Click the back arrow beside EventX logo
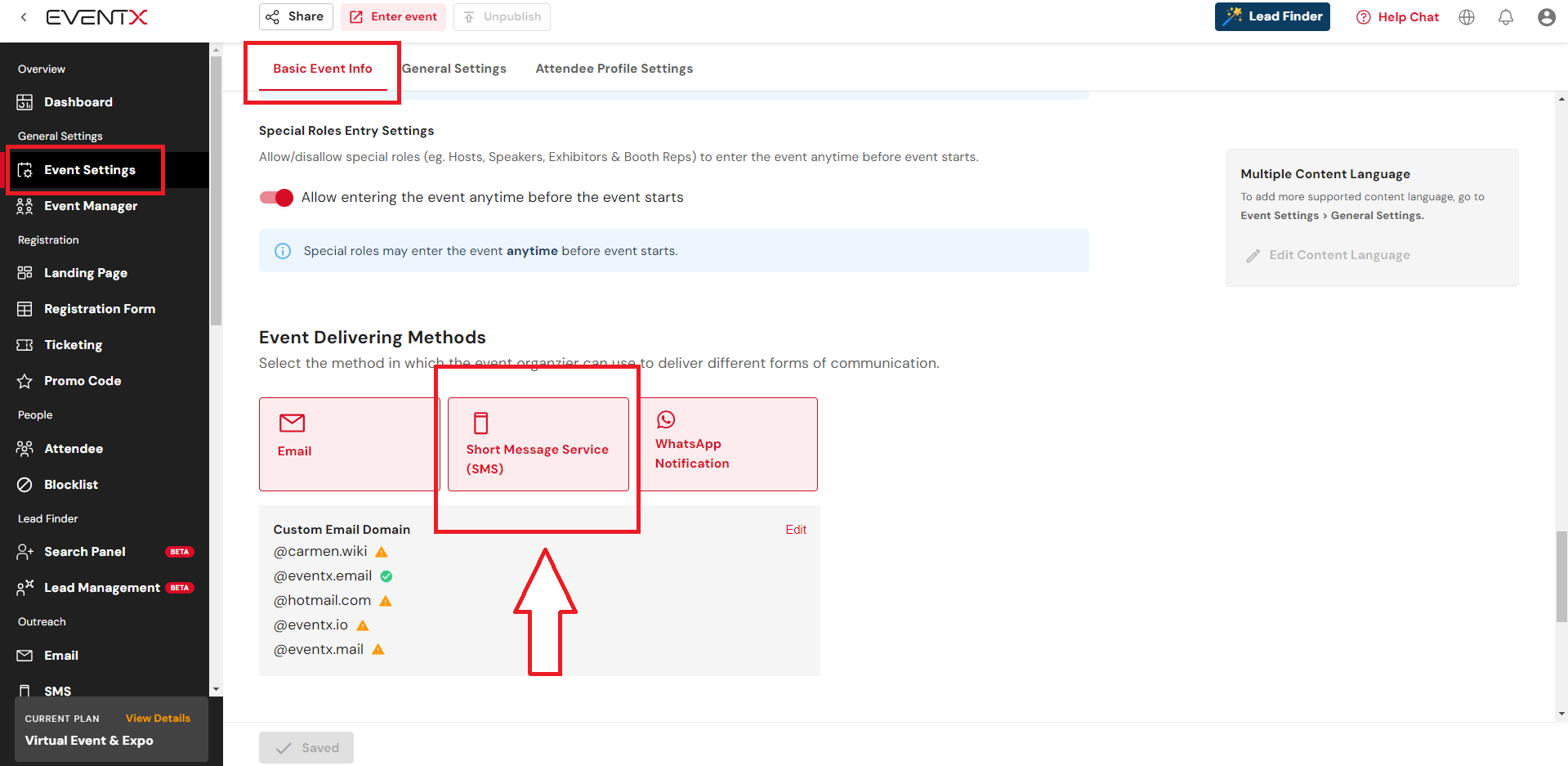This screenshot has height=766, width=1568. point(24,17)
